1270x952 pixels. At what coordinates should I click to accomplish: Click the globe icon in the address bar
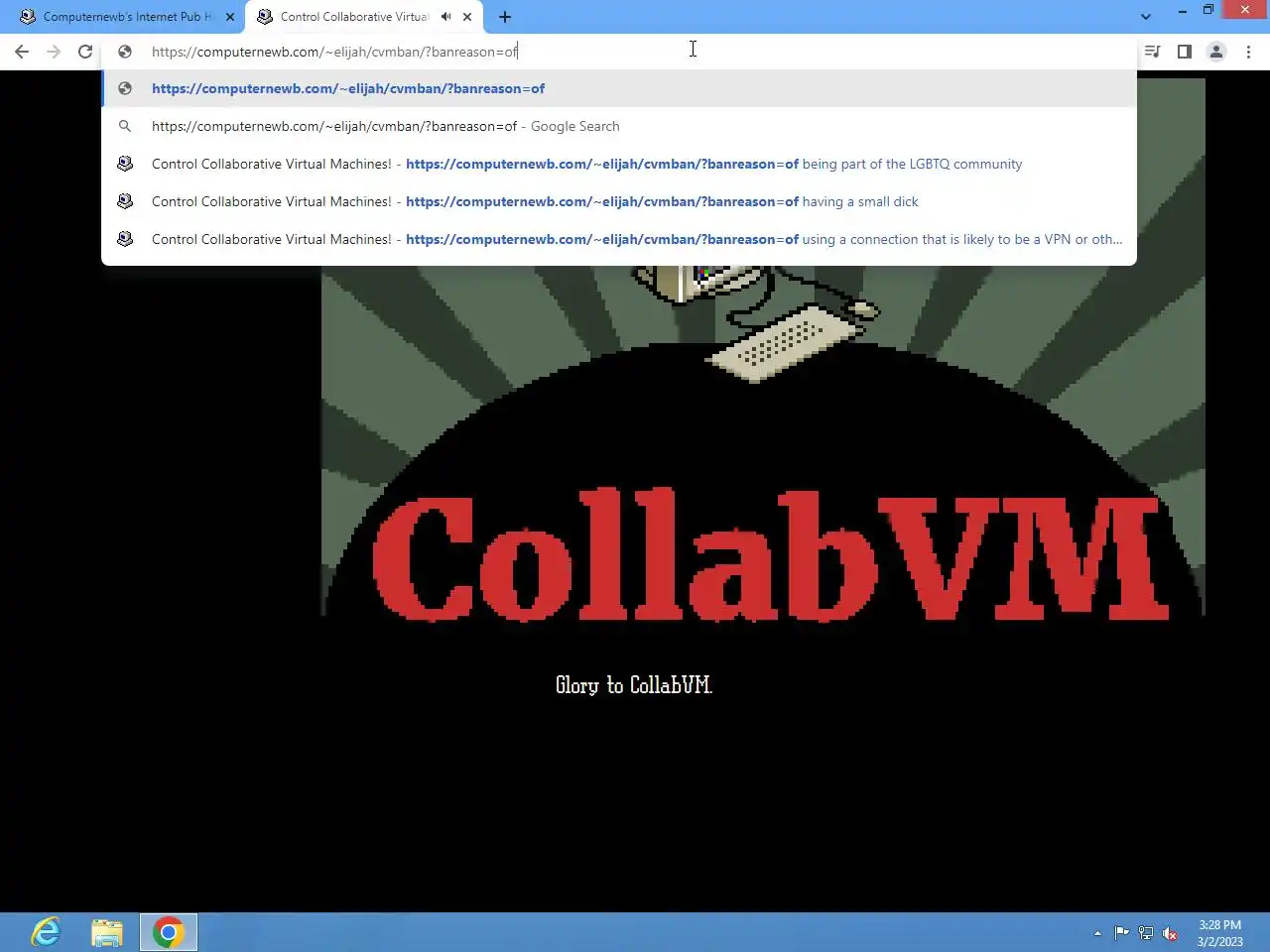click(125, 52)
